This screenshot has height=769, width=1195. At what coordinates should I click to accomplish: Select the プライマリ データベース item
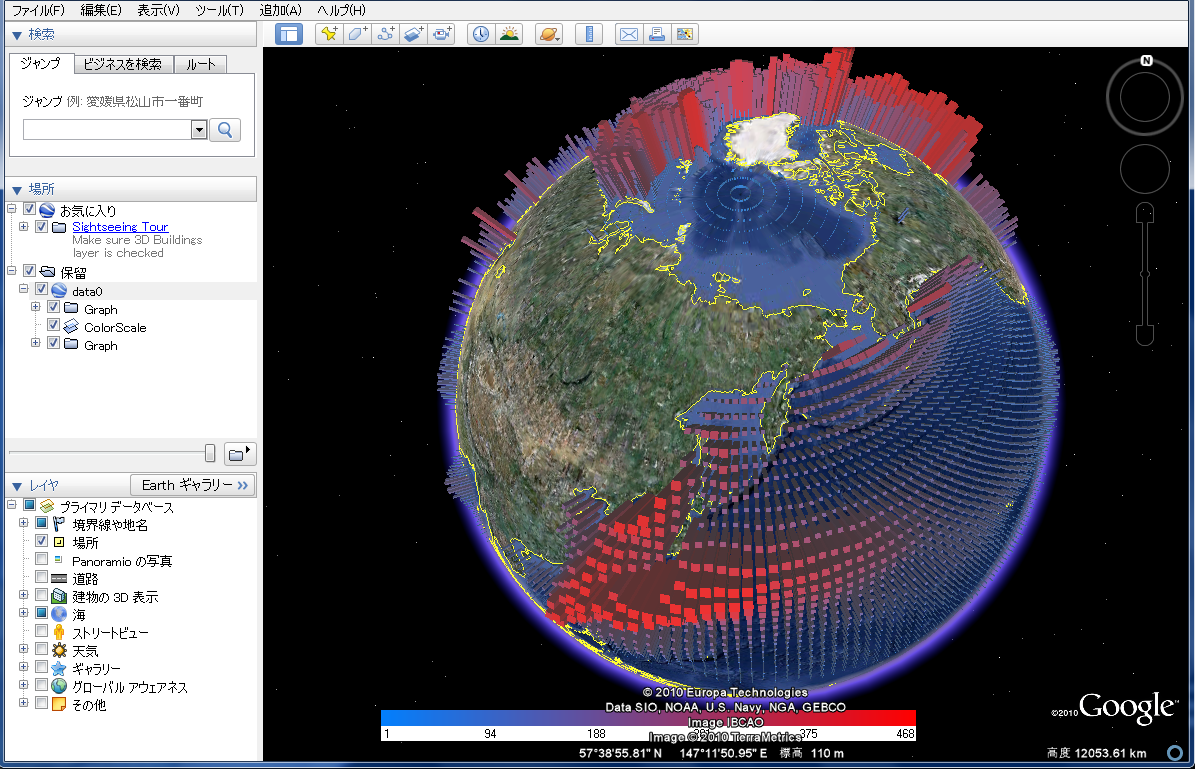point(117,507)
